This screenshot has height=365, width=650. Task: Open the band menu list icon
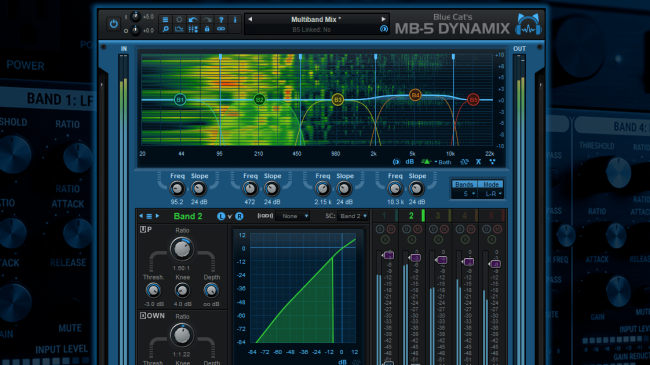(x=149, y=216)
